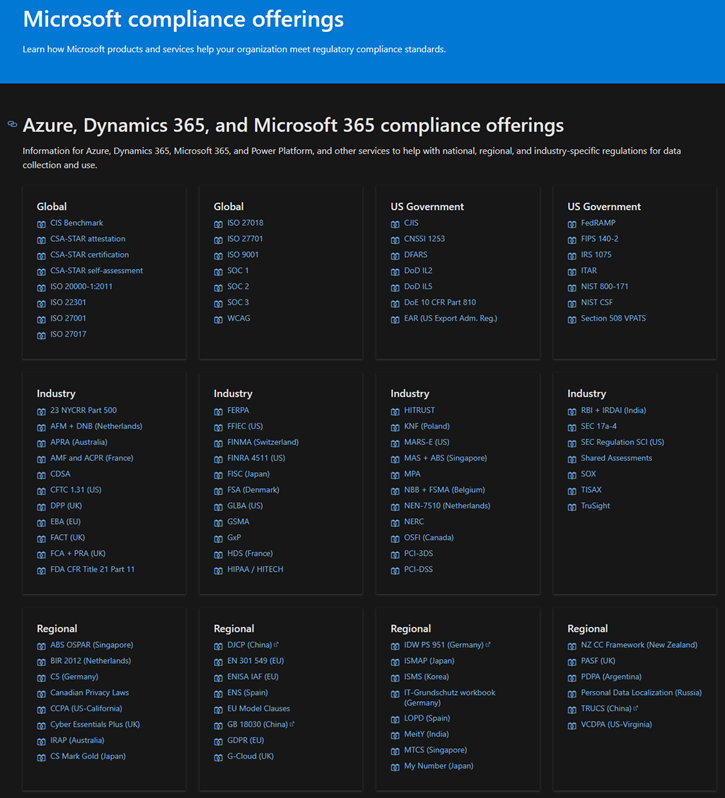Open AFM + DNB (Netherlands) link

(x=96, y=426)
